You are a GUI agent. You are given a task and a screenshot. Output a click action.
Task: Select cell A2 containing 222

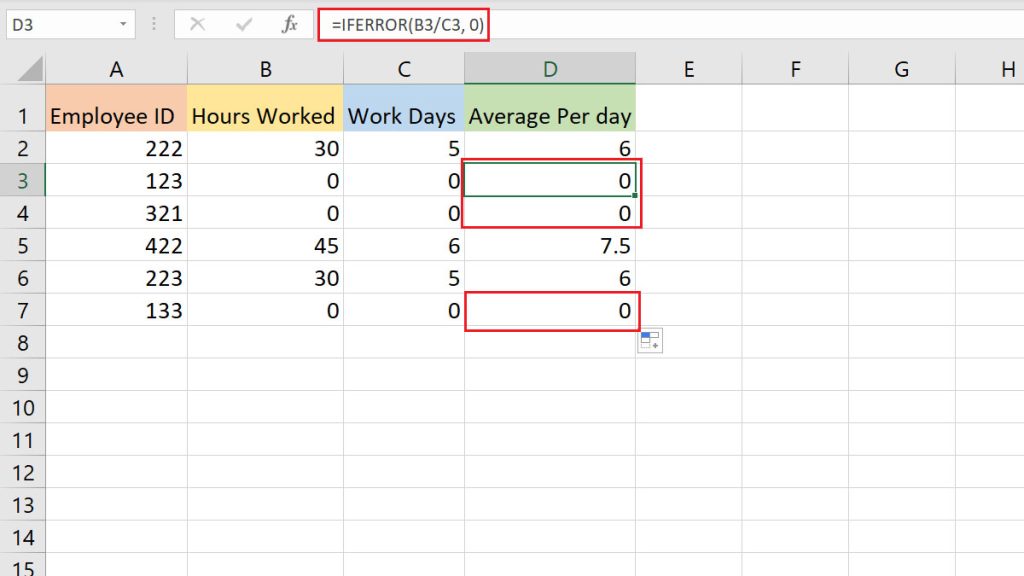pyautogui.click(x=116, y=148)
